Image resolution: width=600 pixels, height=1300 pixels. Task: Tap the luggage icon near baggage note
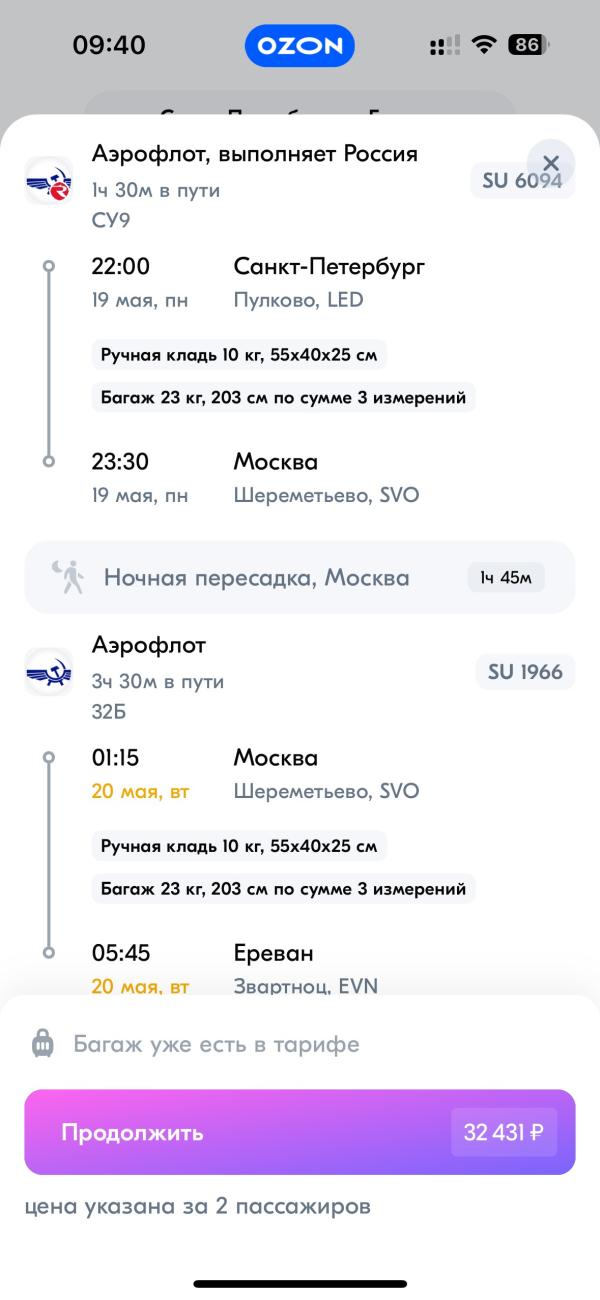pos(43,1045)
